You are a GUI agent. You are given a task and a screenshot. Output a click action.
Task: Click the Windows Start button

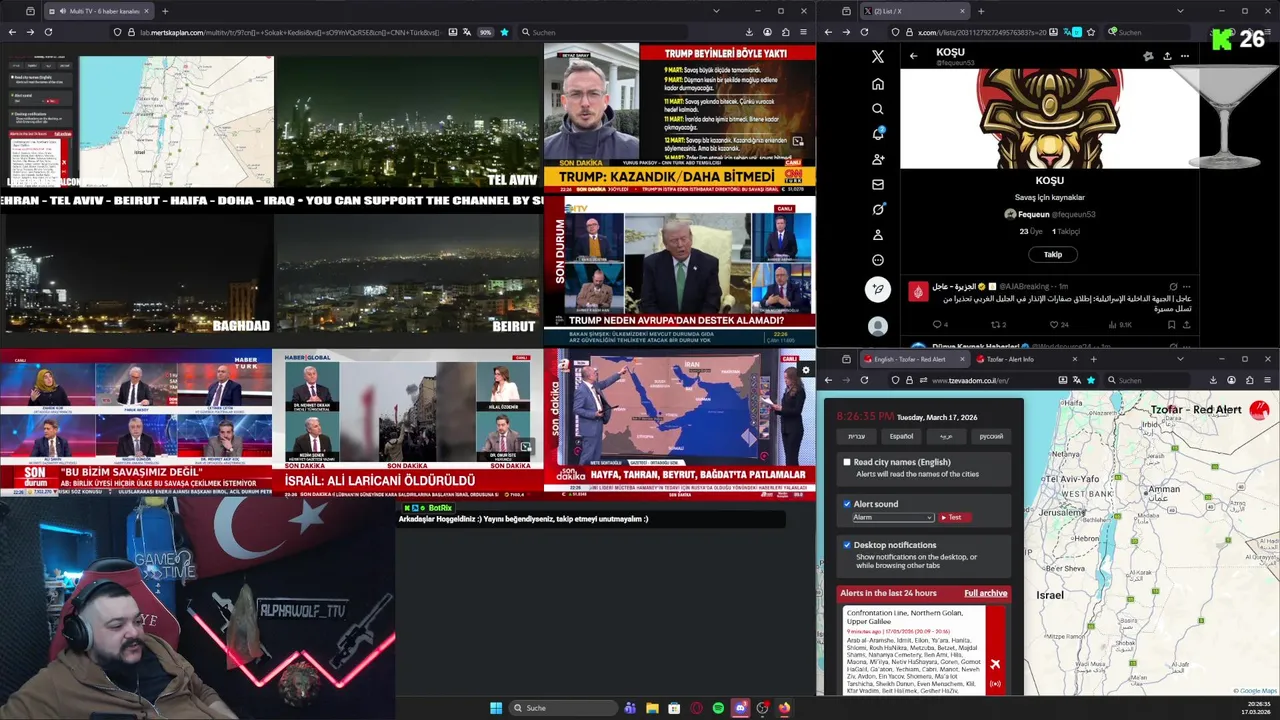click(496, 708)
